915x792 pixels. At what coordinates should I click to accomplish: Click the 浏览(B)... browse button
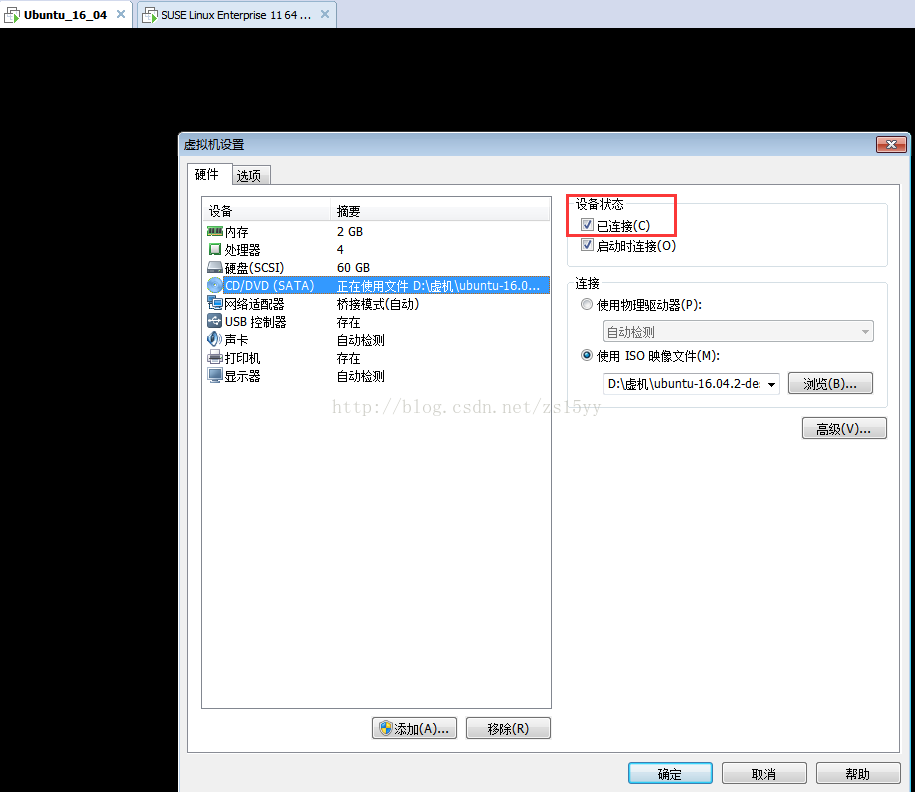pos(830,383)
